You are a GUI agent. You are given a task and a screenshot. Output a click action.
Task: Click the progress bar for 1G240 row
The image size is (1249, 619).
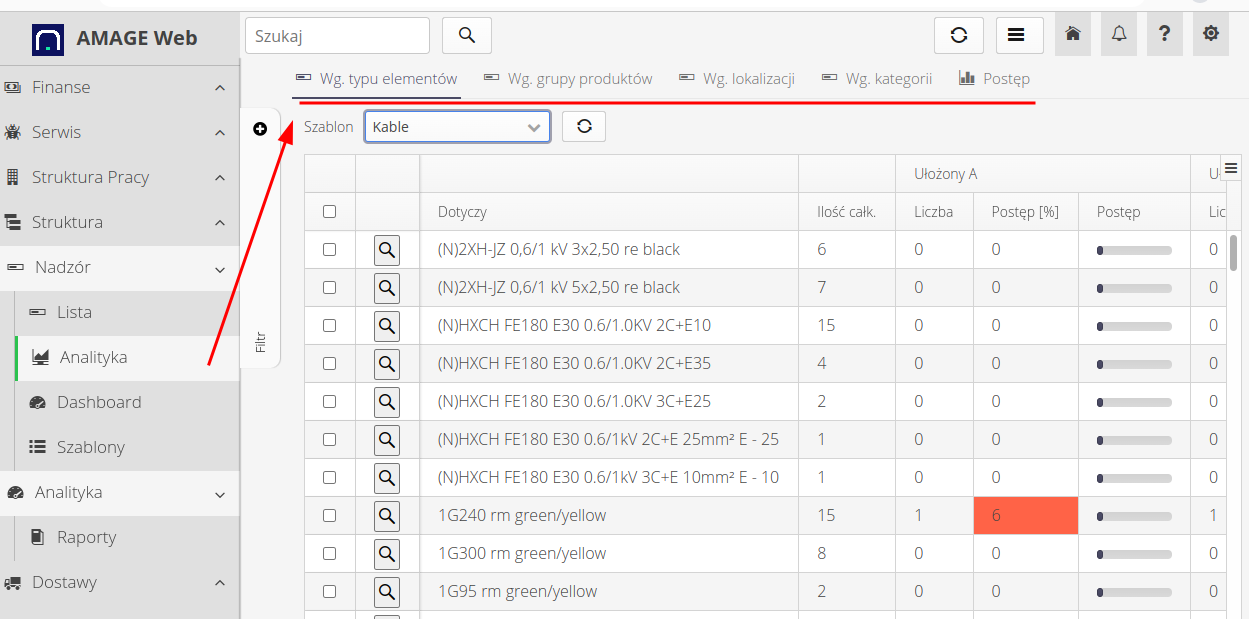1134,516
